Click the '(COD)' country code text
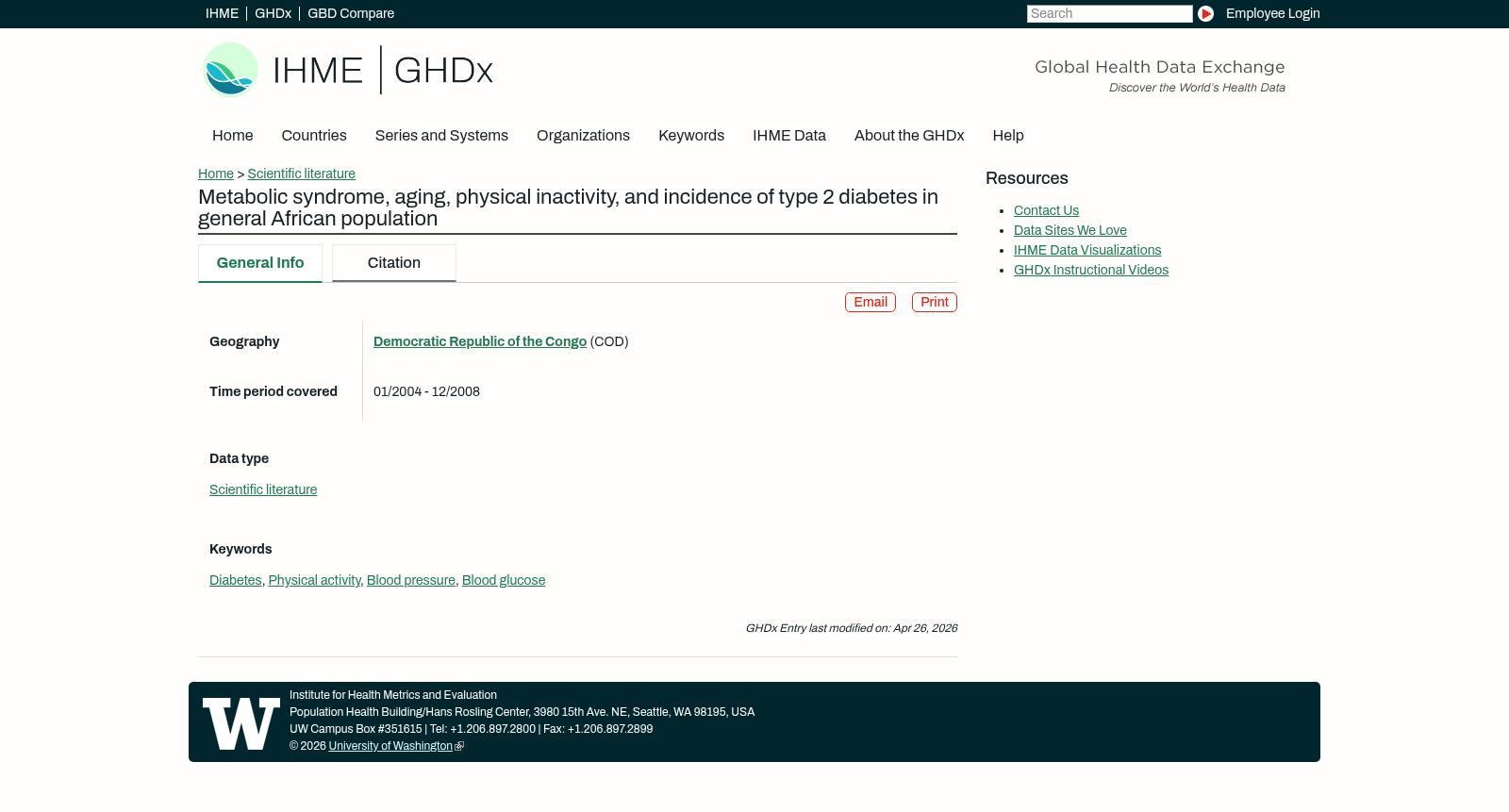 tap(609, 342)
